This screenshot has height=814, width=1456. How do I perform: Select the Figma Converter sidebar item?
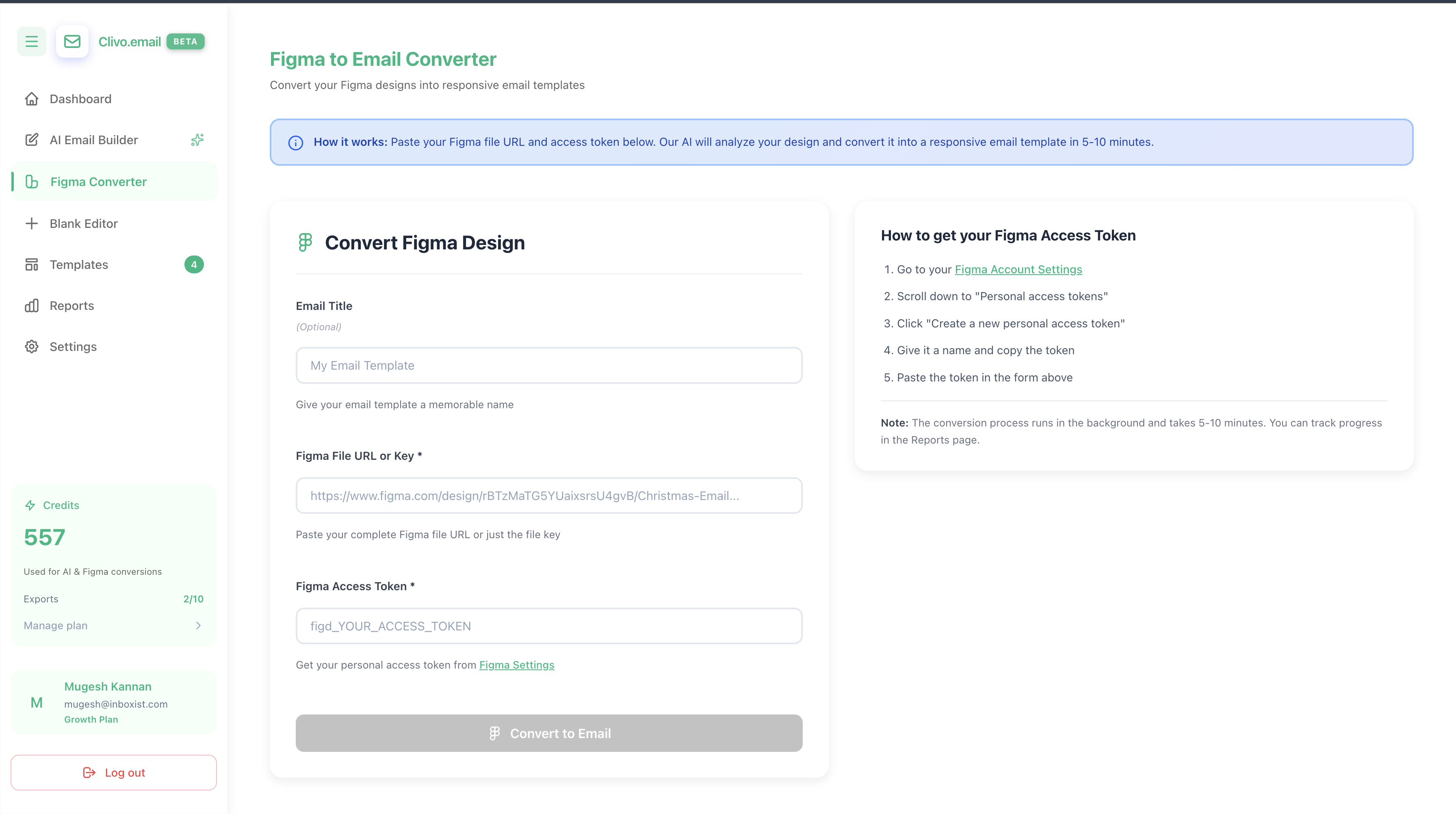coord(98,182)
